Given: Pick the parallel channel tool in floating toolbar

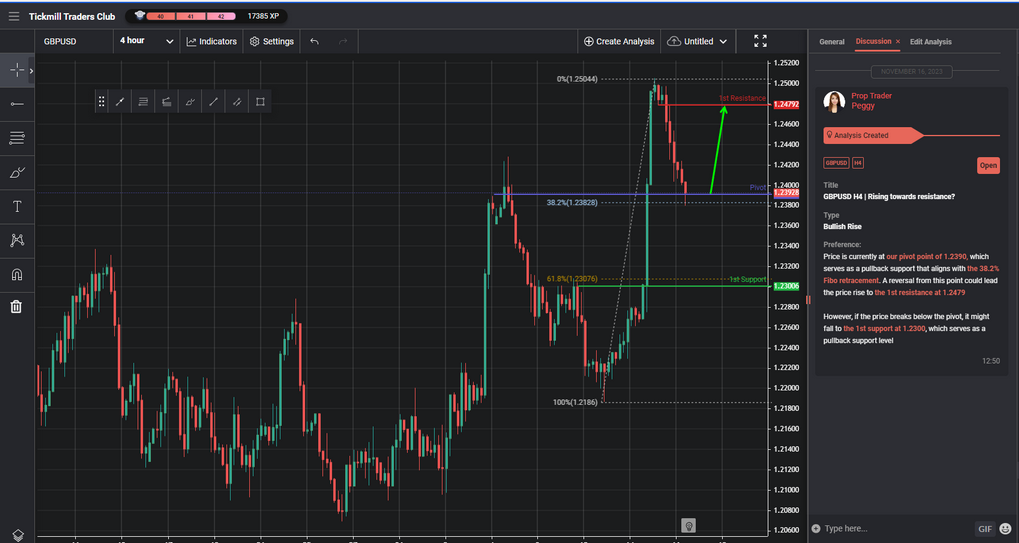Looking at the screenshot, I should [237, 101].
